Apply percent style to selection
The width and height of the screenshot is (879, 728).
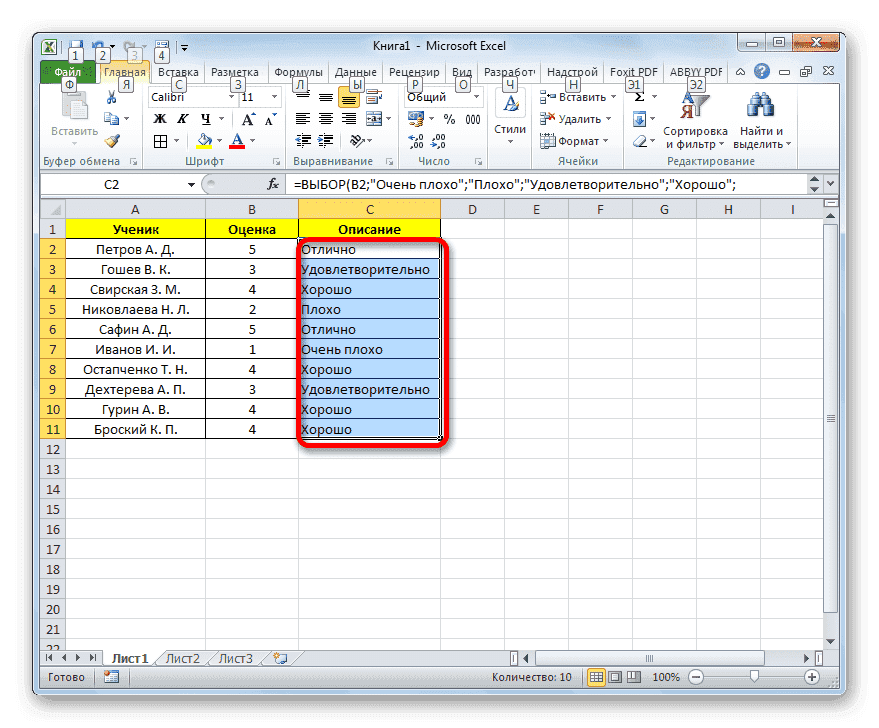pyautogui.click(x=449, y=119)
